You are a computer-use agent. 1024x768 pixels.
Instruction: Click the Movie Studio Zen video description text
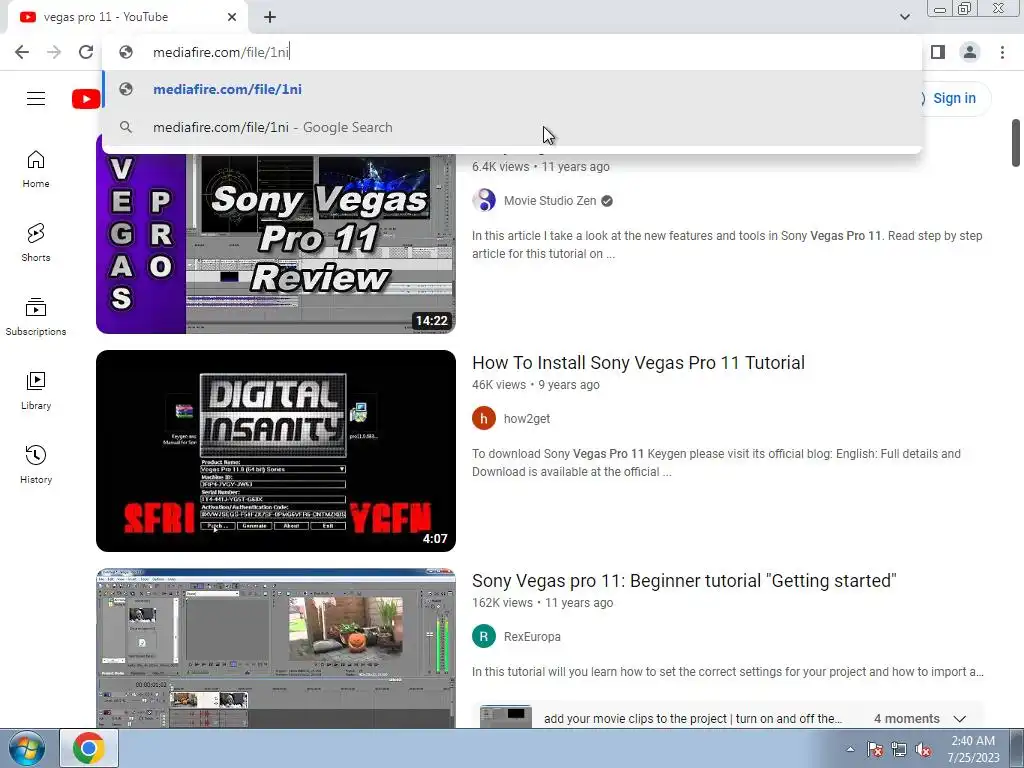point(727,245)
